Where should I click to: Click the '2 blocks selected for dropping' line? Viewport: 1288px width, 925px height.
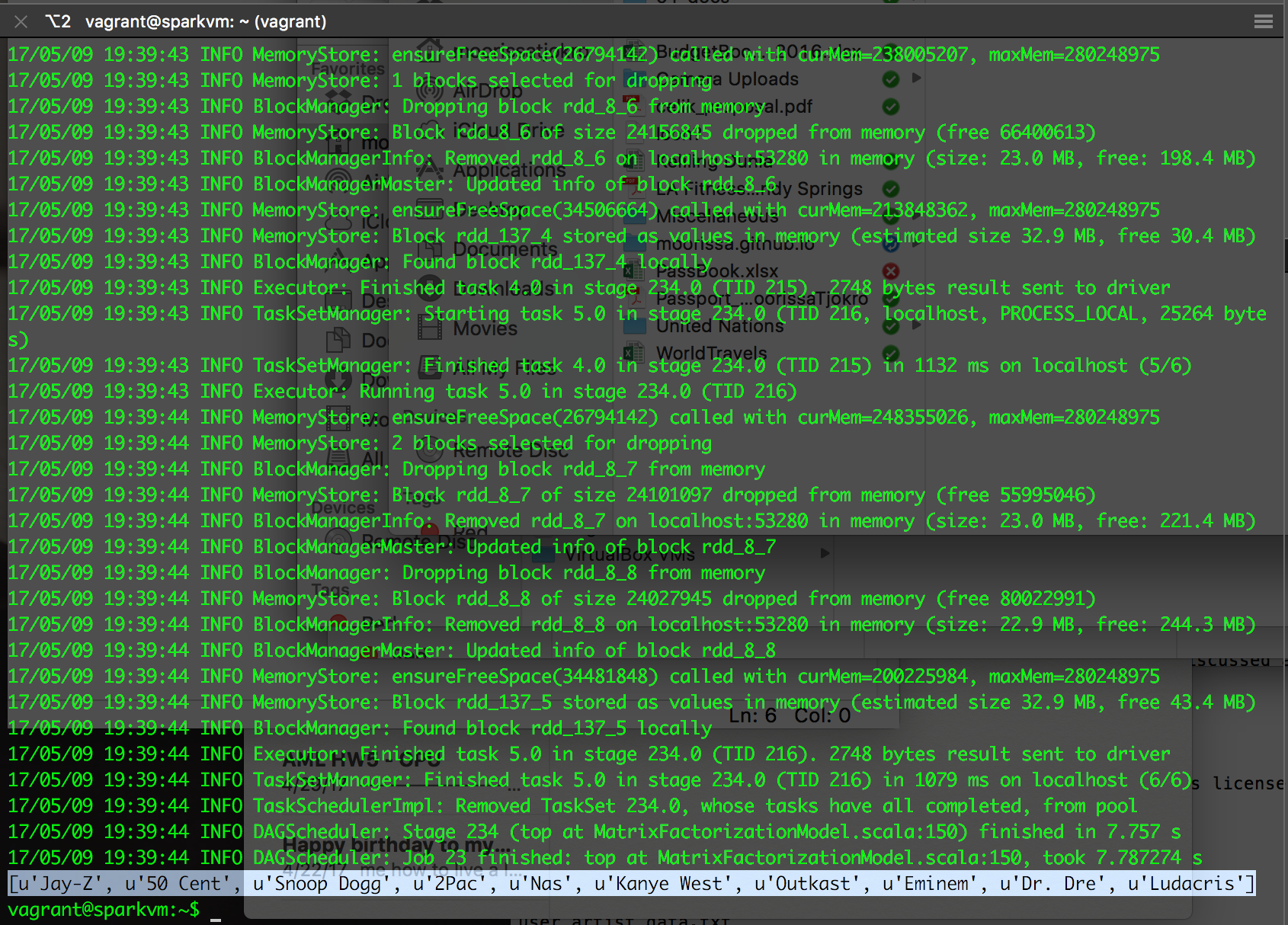pos(360,443)
